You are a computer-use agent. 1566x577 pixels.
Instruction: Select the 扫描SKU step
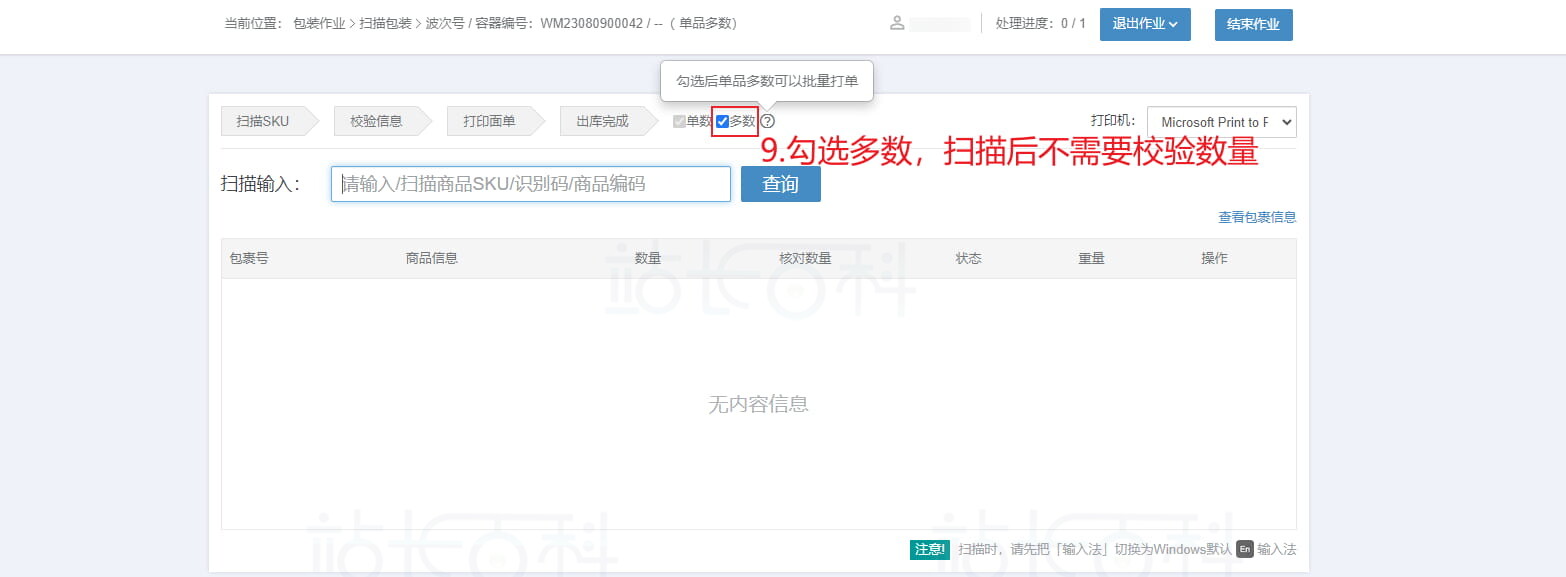click(263, 121)
